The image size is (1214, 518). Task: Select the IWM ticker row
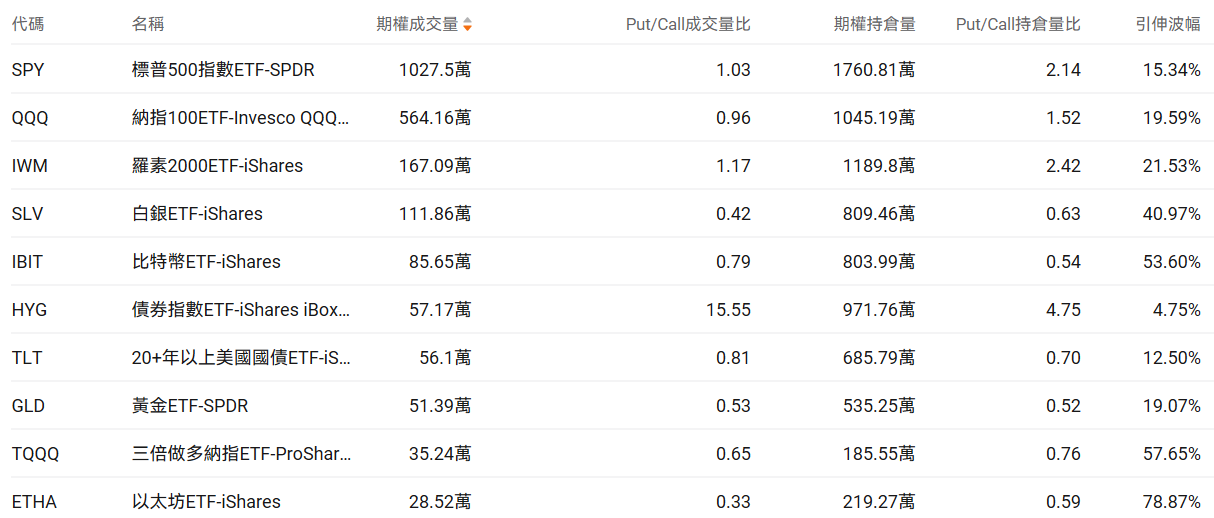pyautogui.click(x=30, y=166)
